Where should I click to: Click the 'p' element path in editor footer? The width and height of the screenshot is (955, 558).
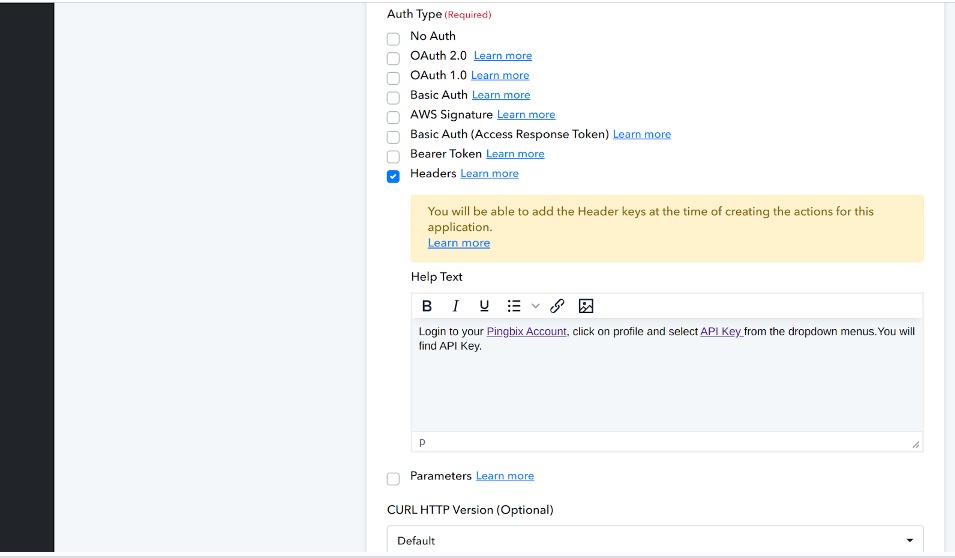422,442
